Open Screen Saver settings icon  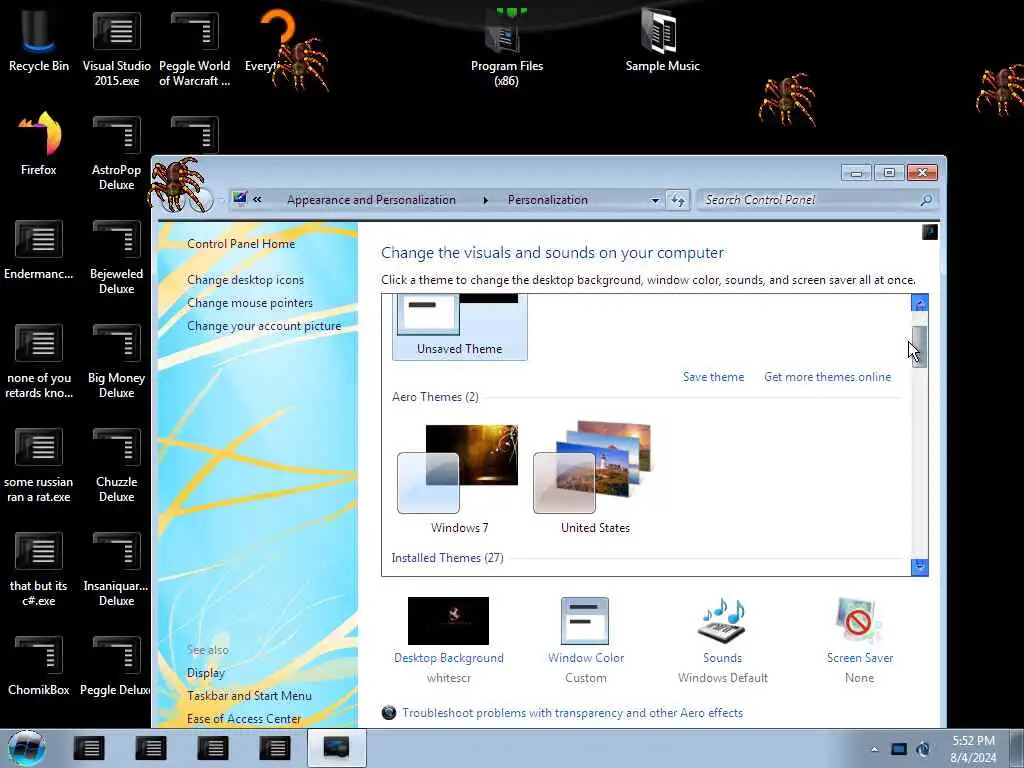pyautogui.click(x=859, y=621)
